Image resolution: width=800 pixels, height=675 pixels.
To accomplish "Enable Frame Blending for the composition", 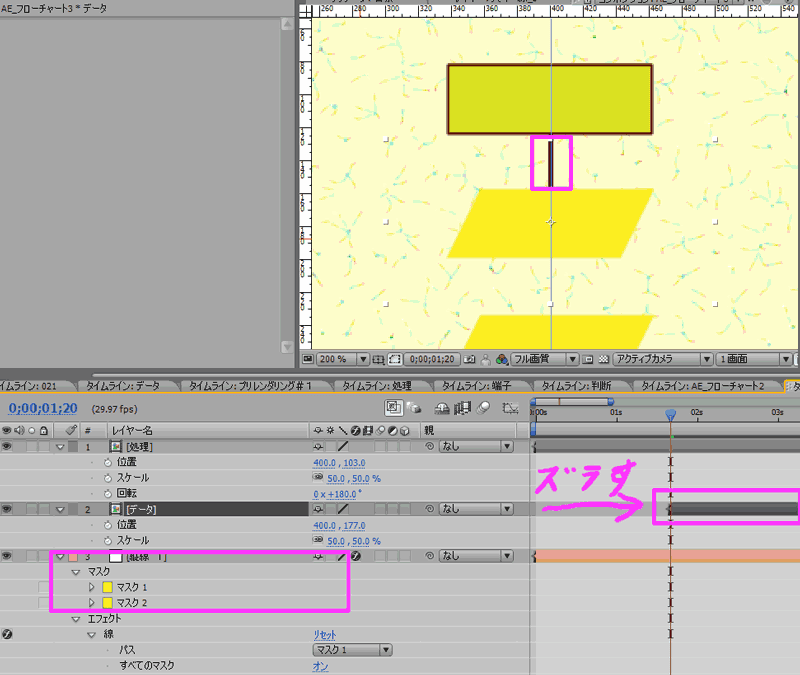I will [462, 408].
